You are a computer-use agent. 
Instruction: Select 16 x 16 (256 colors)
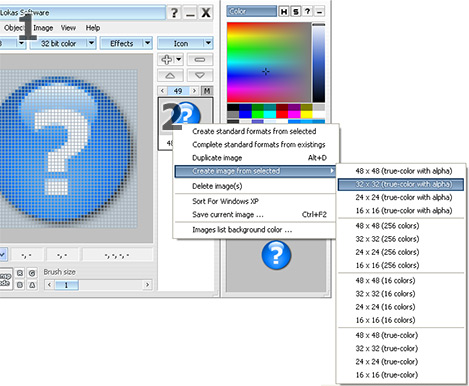tap(401, 265)
